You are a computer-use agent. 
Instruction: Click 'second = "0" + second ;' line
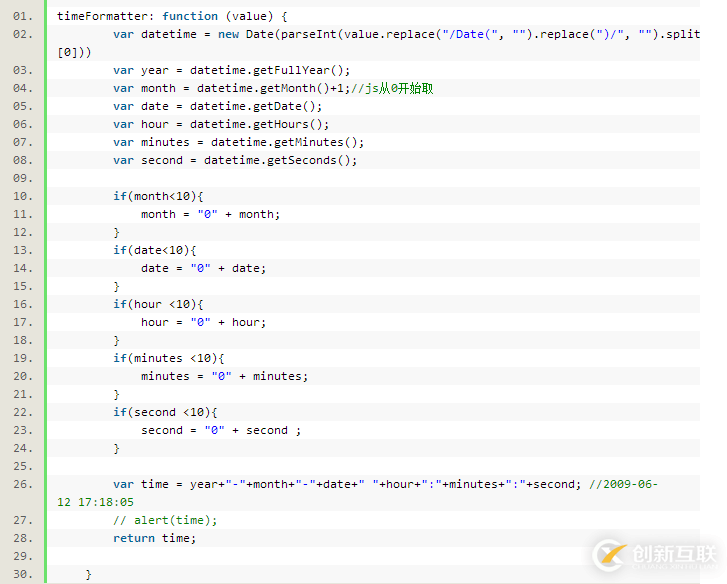click(221, 431)
